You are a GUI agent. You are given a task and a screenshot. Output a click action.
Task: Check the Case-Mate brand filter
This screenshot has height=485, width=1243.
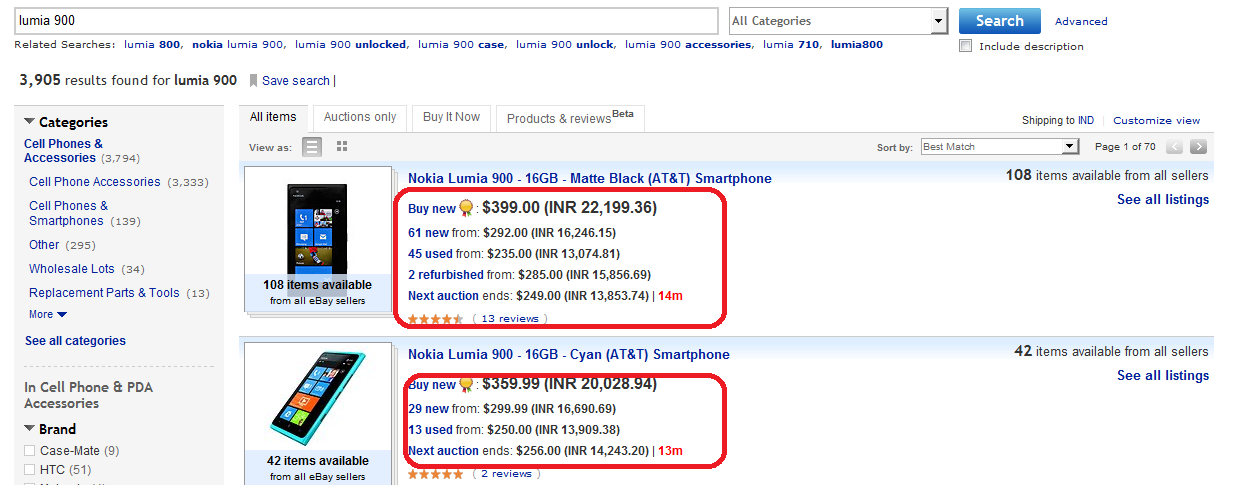coord(30,451)
